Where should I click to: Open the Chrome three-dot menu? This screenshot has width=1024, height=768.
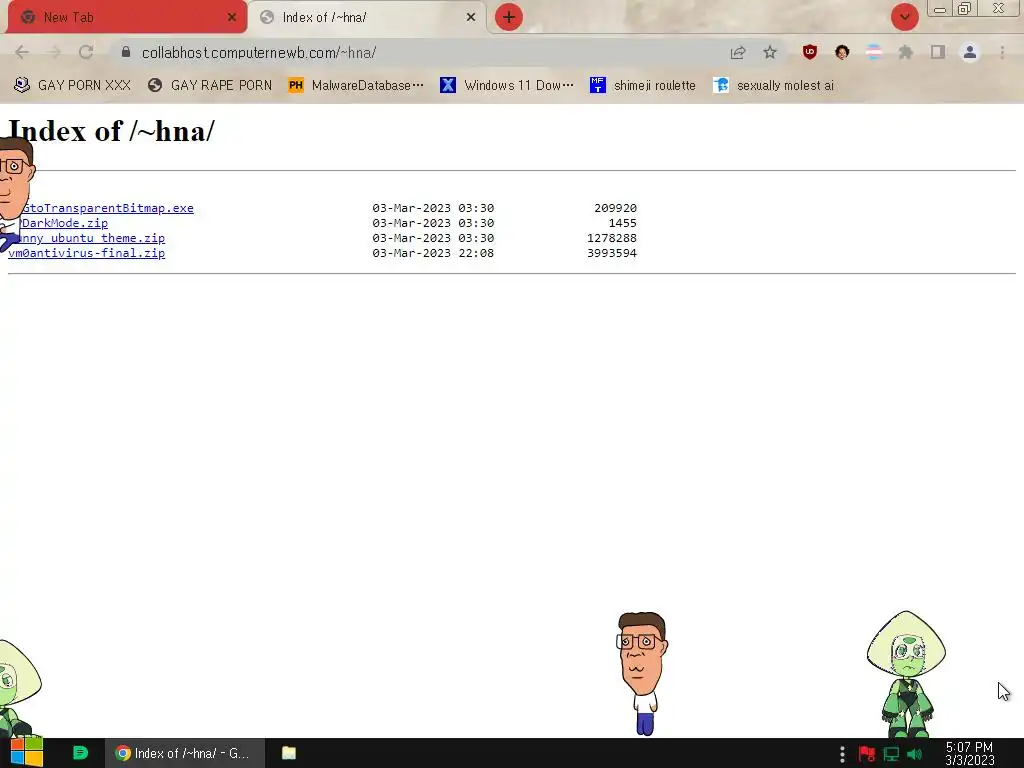coord(1002,52)
